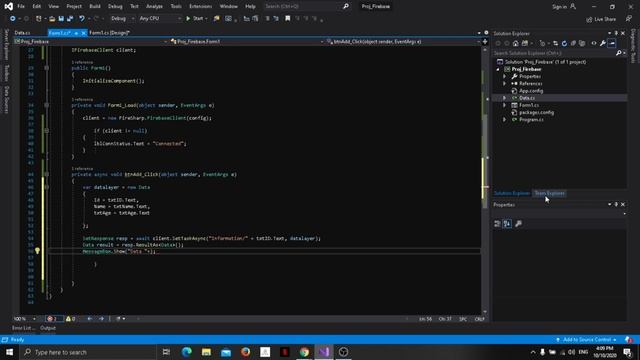Click the Live Share icon
The width and height of the screenshot is (640, 360).
589,19
